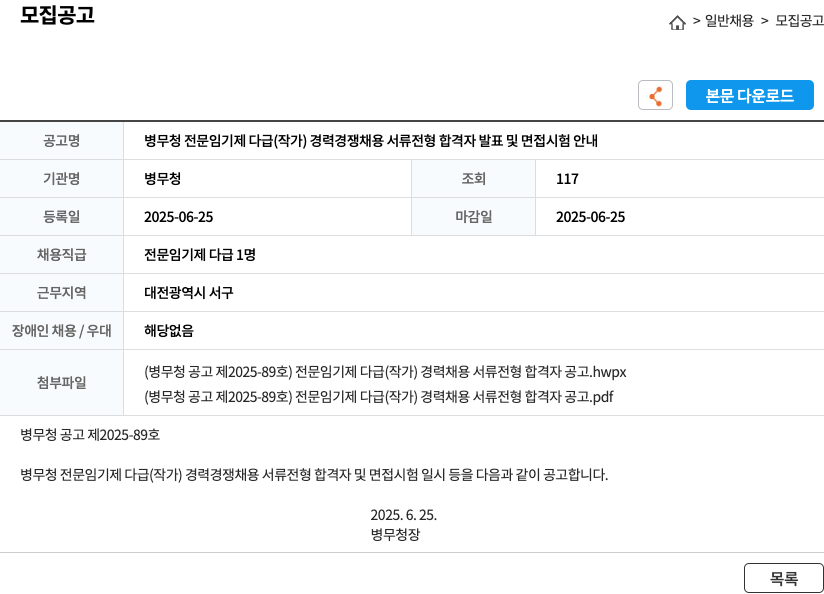This screenshot has width=824, height=594.
Task: Click the 근무지역 label cell
Action: (x=61, y=293)
